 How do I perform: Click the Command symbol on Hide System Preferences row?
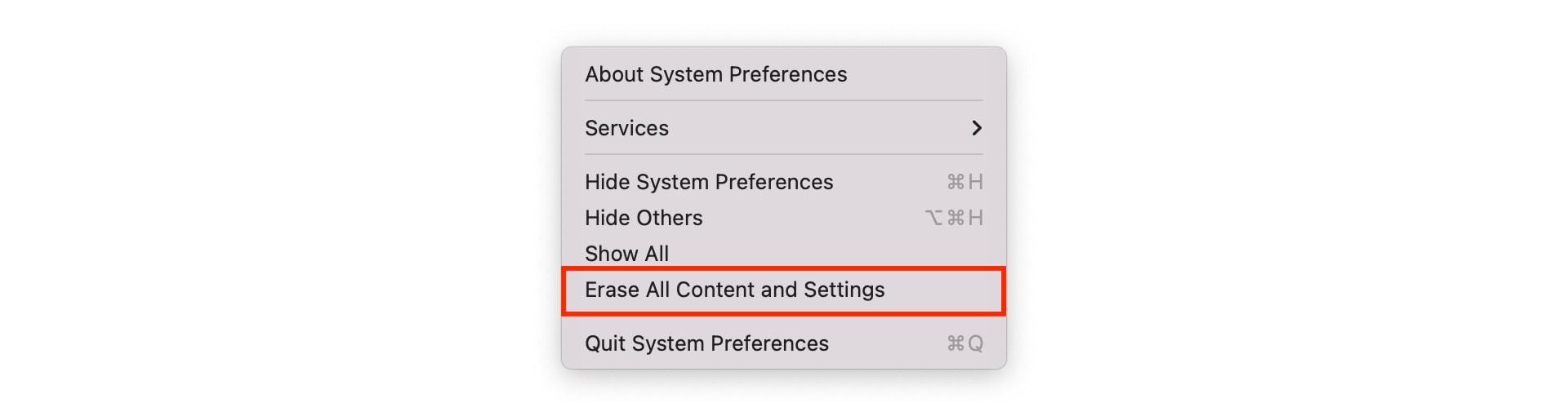click(x=955, y=182)
